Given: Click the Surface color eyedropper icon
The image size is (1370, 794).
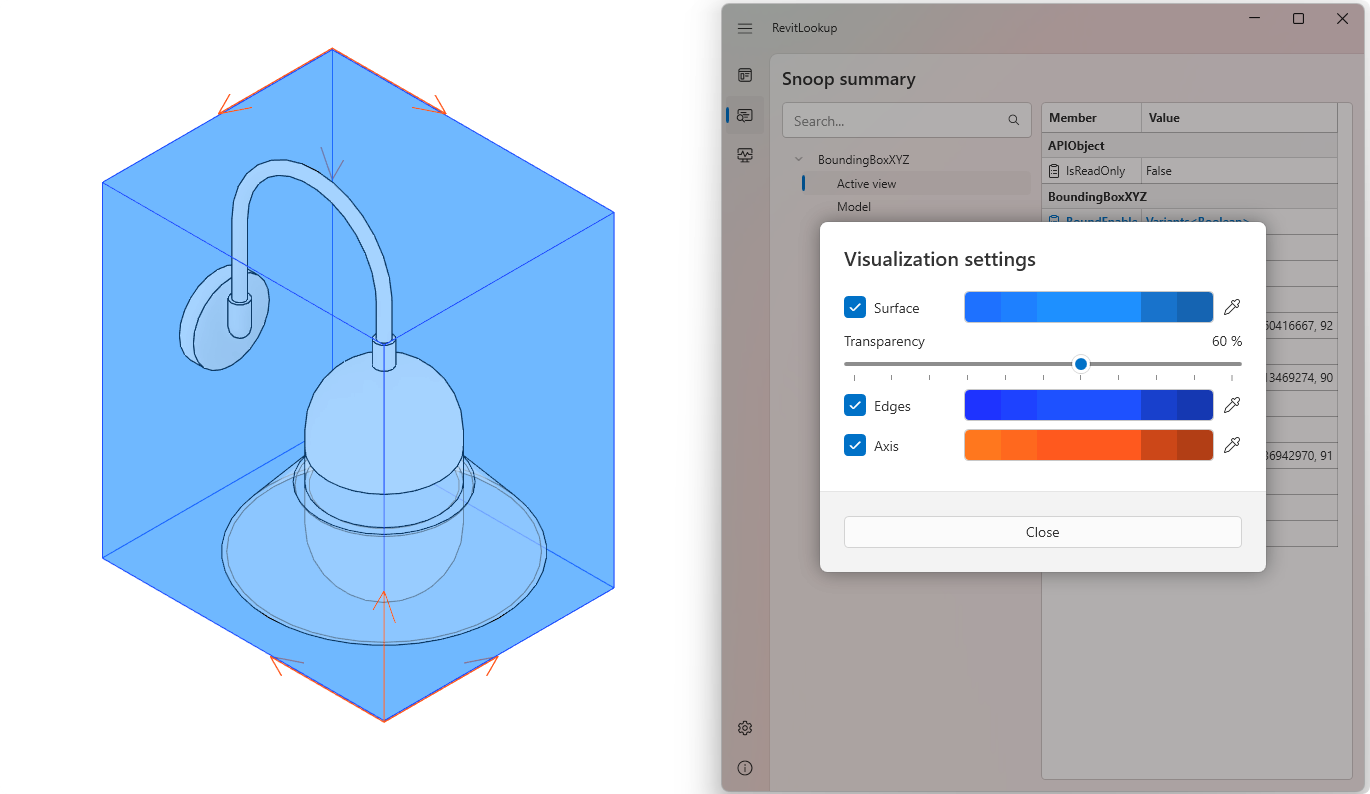Looking at the screenshot, I should pos(1232,307).
